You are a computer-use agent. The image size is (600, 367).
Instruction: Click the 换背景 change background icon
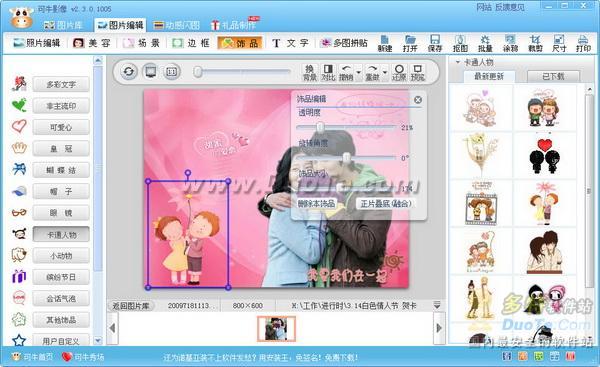coord(310,72)
